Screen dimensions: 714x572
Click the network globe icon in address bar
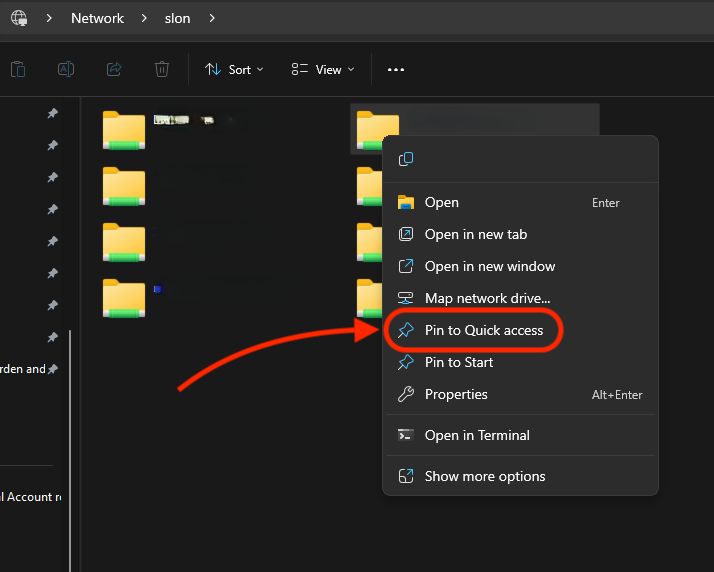19,18
